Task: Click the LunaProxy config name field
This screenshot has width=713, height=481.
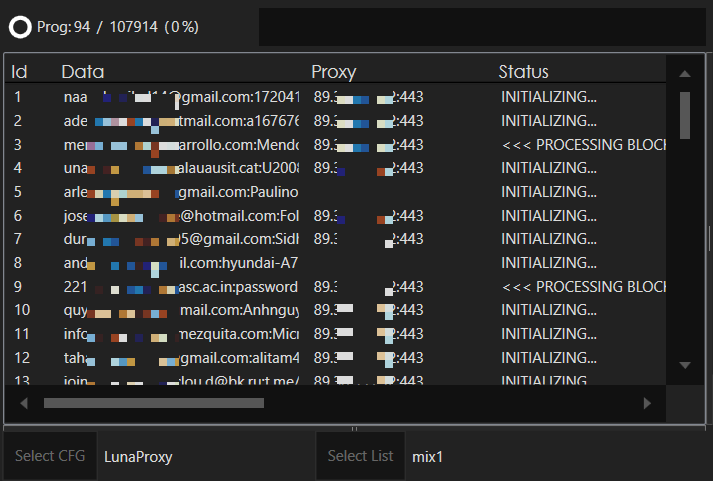Action: click(204, 457)
